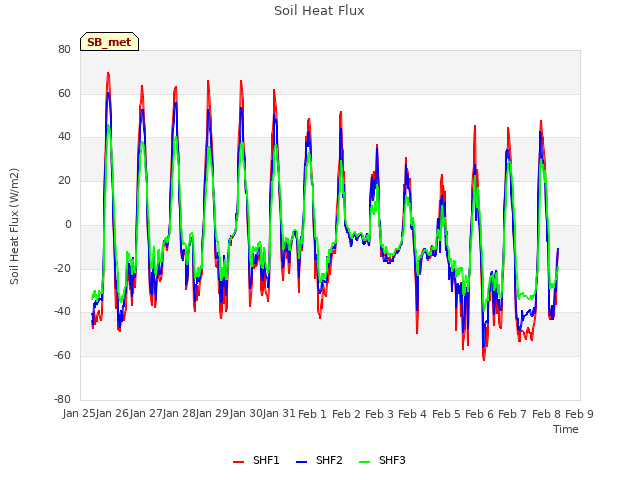Click the lowest SHF1 trough on Feb 6
Screen dimensions: 640x480
(x=484, y=360)
